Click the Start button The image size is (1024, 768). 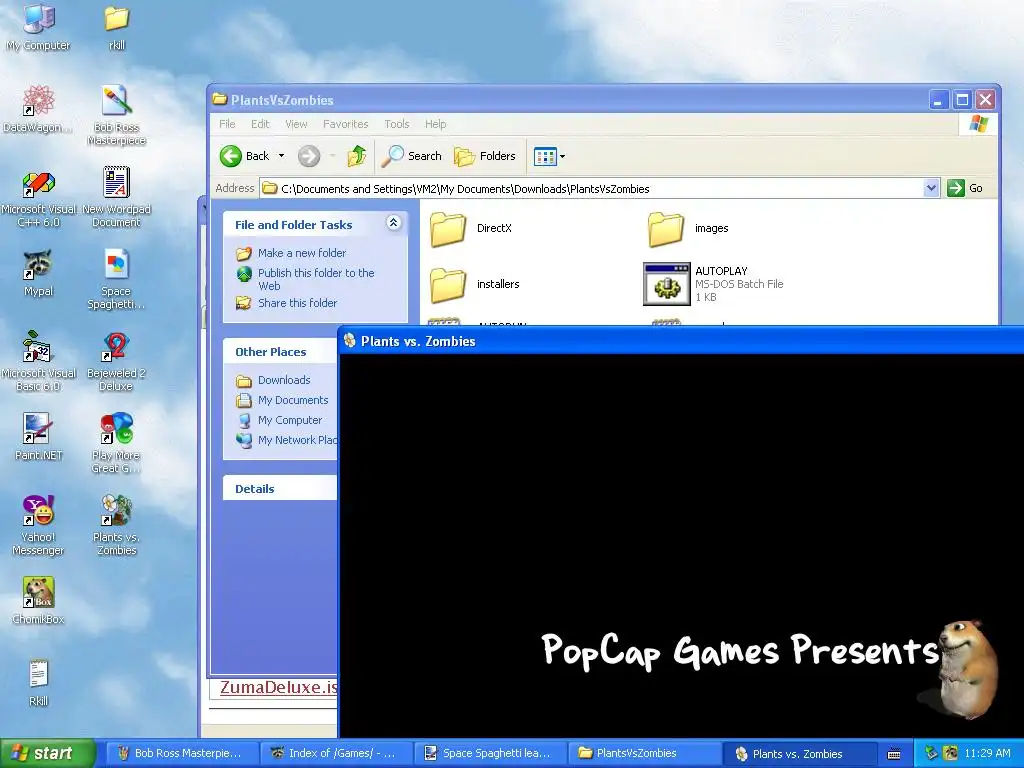pos(47,754)
